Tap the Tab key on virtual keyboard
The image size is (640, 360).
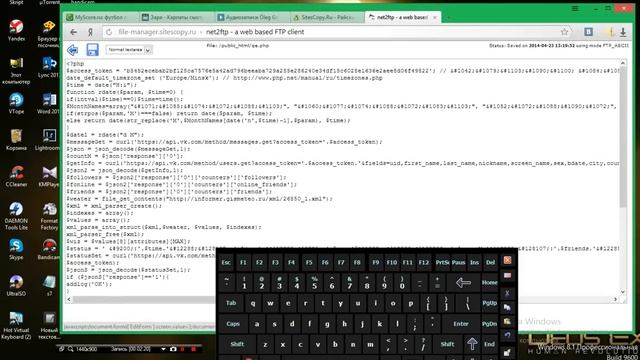[231, 303]
